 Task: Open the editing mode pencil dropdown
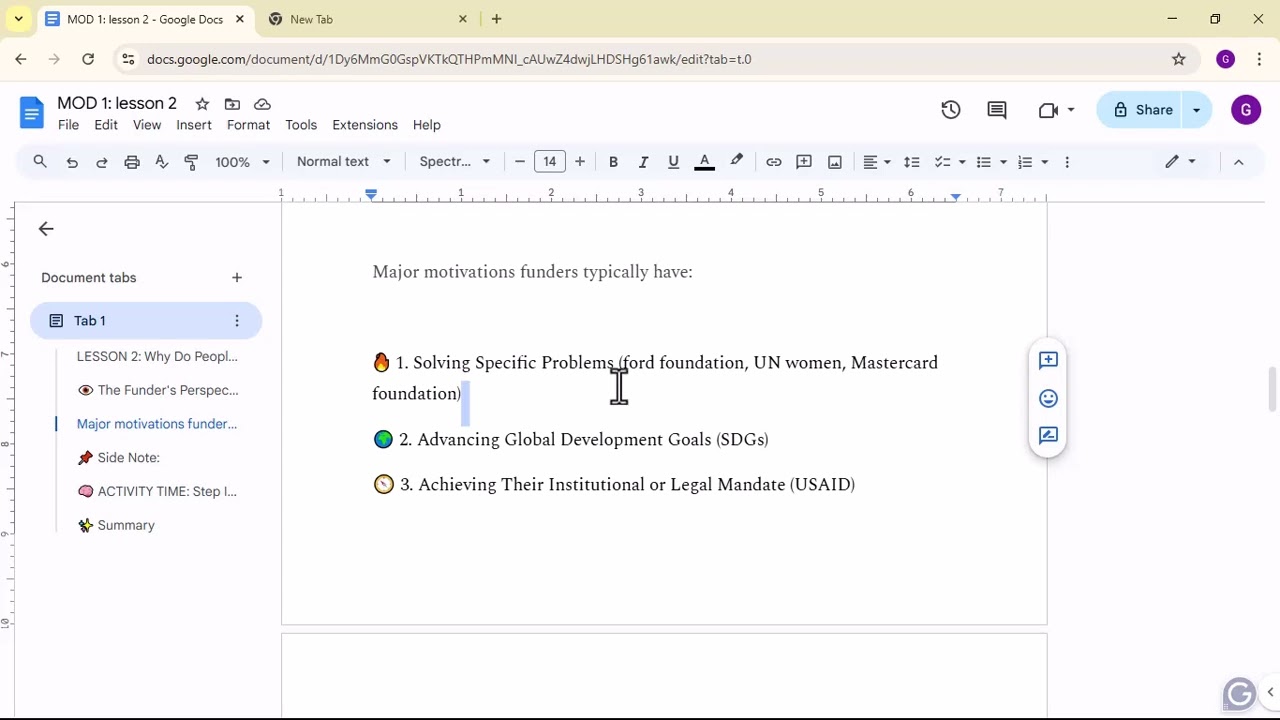(x=1181, y=162)
